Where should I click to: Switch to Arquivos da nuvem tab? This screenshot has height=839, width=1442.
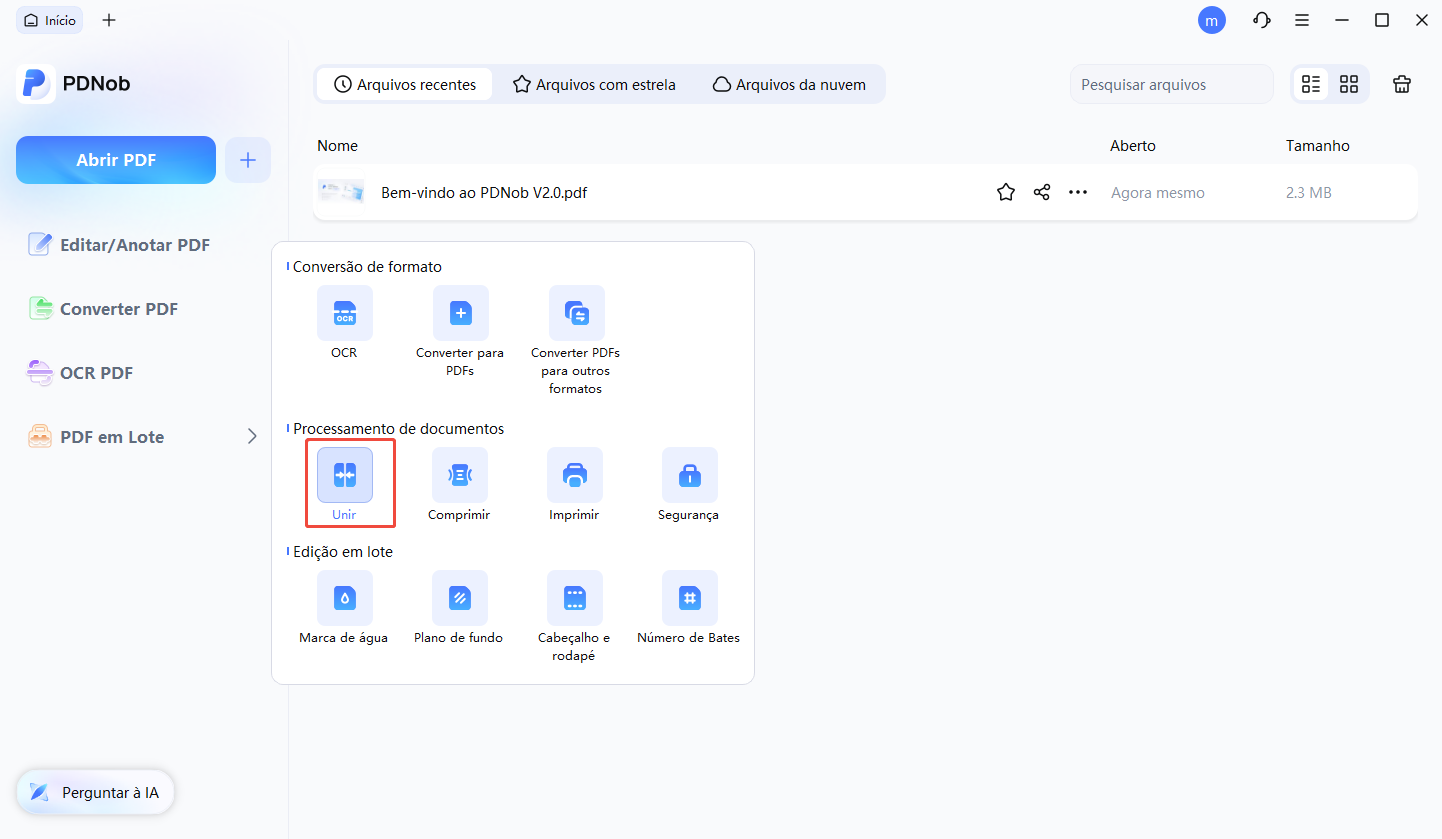coord(789,85)
